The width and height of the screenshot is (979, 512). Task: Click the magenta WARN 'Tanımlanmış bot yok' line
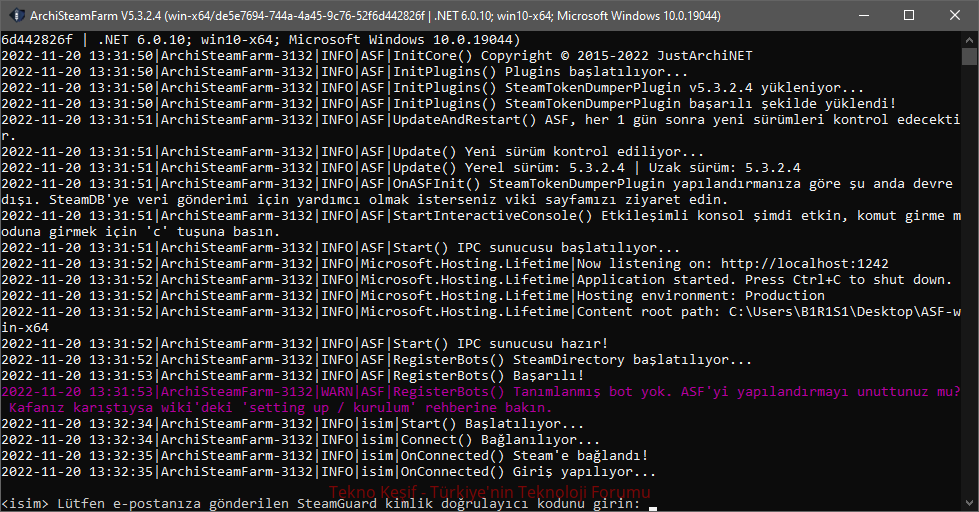(x=481, y=391)
